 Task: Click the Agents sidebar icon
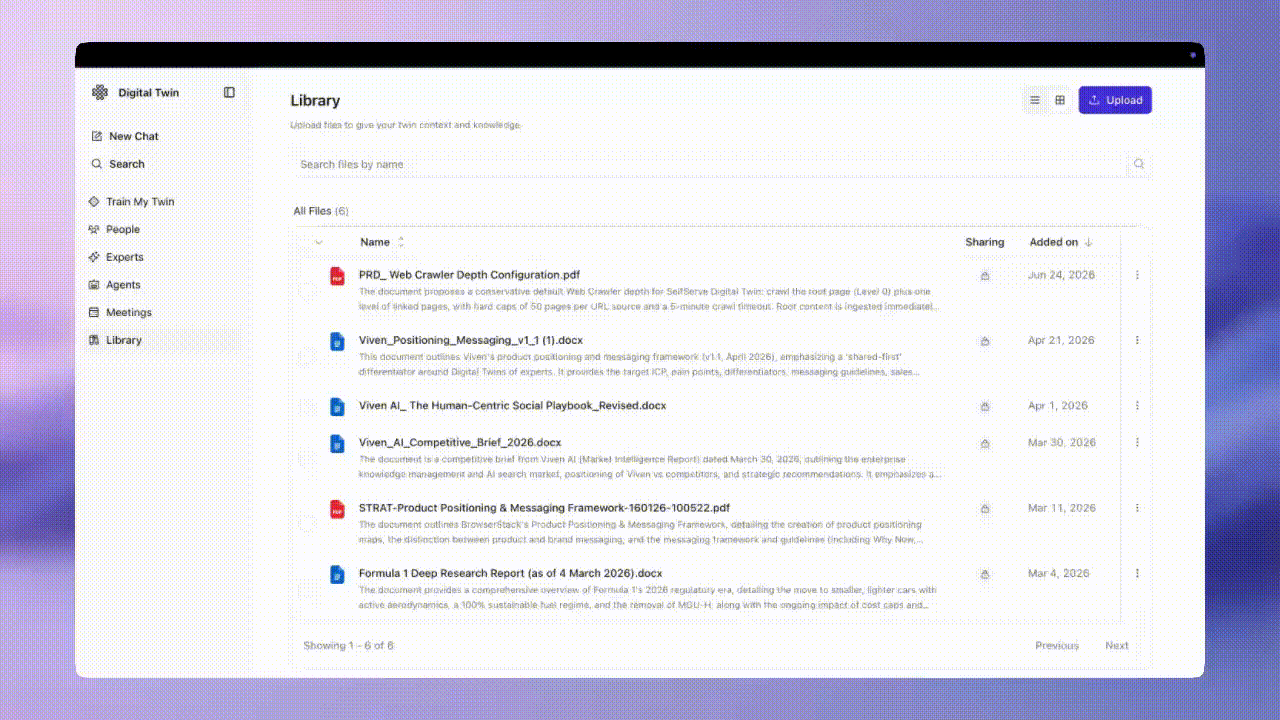click(x=94, y=284)
